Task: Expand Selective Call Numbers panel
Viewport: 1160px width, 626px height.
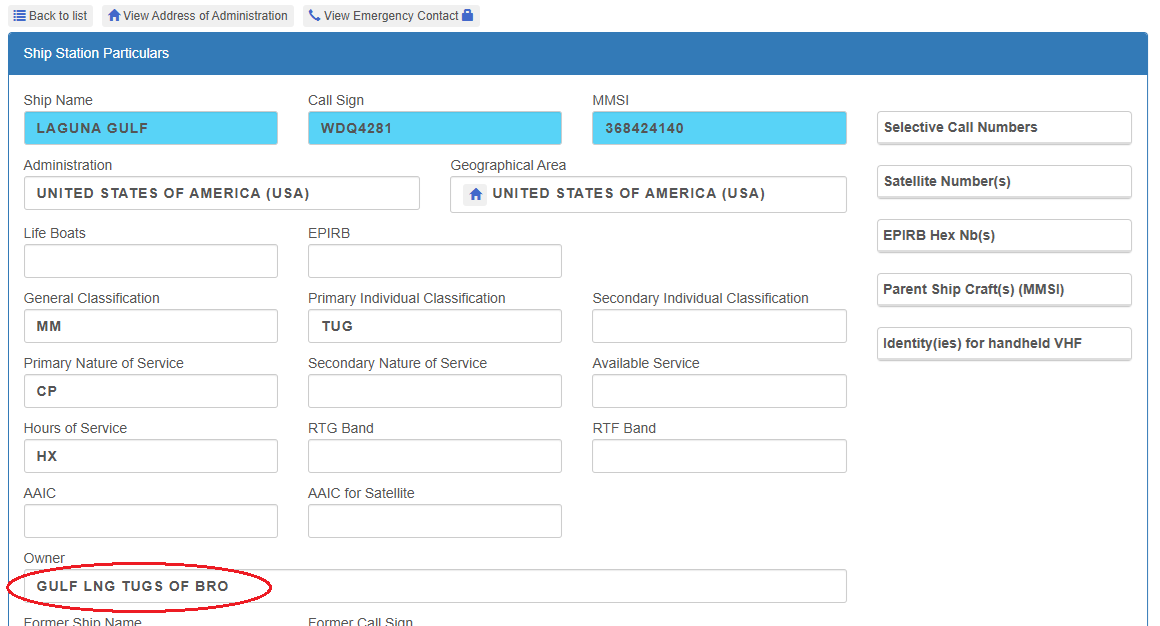Action: [1004, 128]
